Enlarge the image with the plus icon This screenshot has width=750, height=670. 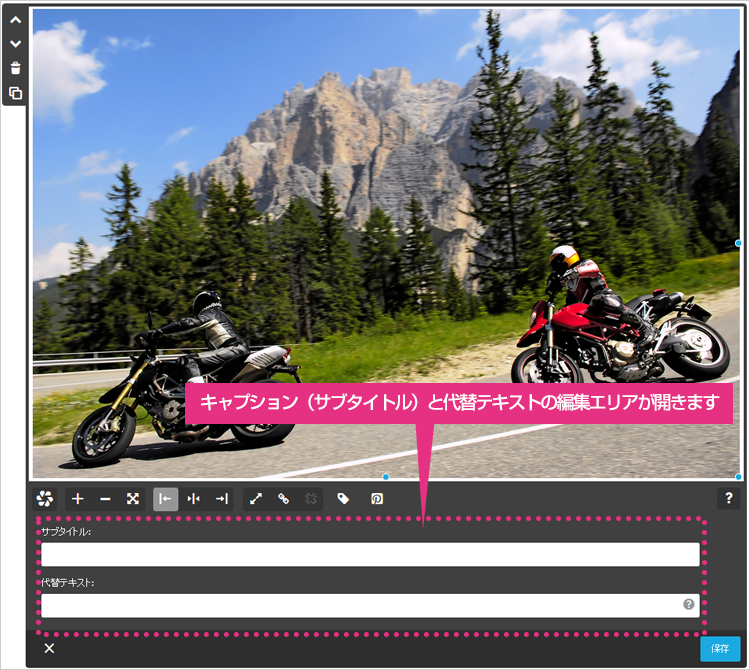[77, 499]
